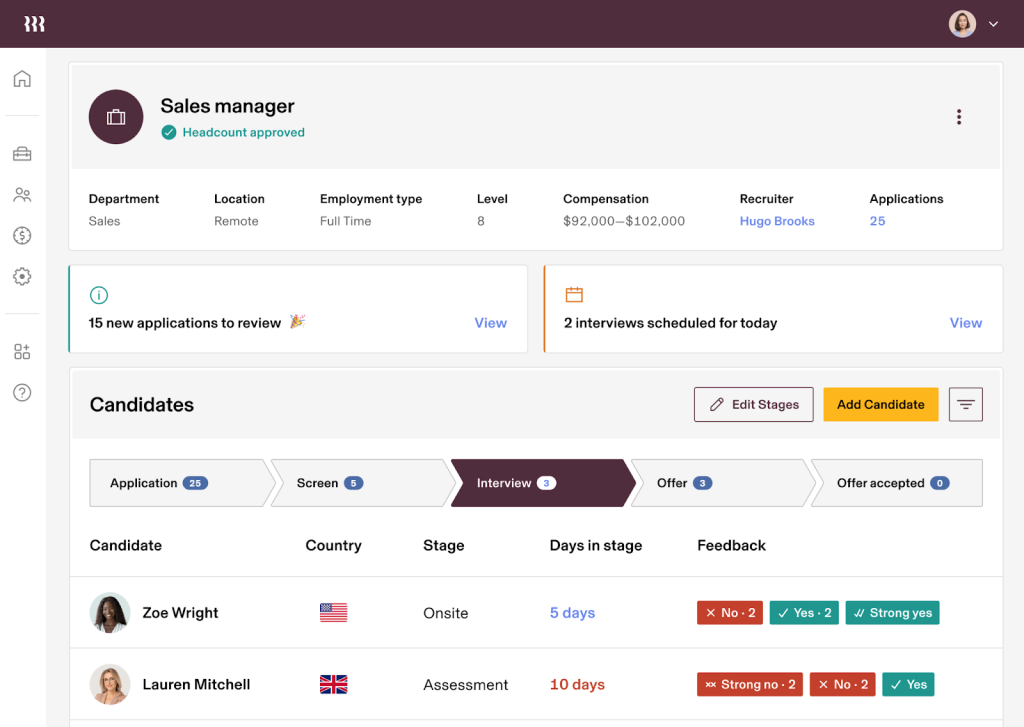Expand the user profile chevron in top bar
1024x727 pixels.
pyautogui.click(x=993, y=22)
